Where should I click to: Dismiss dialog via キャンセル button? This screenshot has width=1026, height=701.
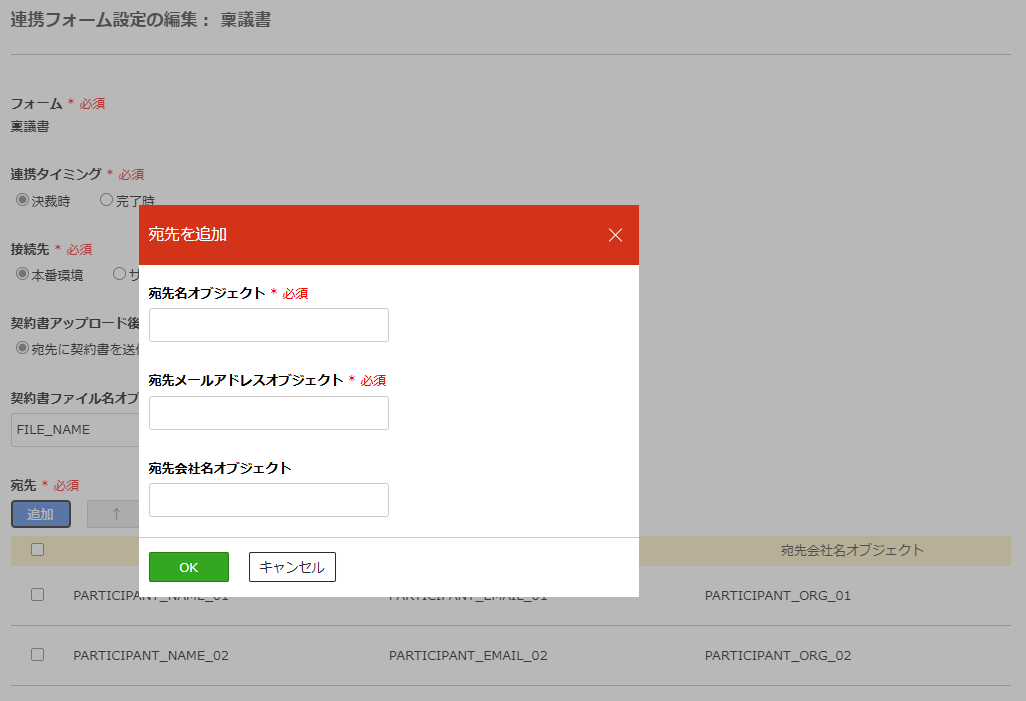point(292,567)
